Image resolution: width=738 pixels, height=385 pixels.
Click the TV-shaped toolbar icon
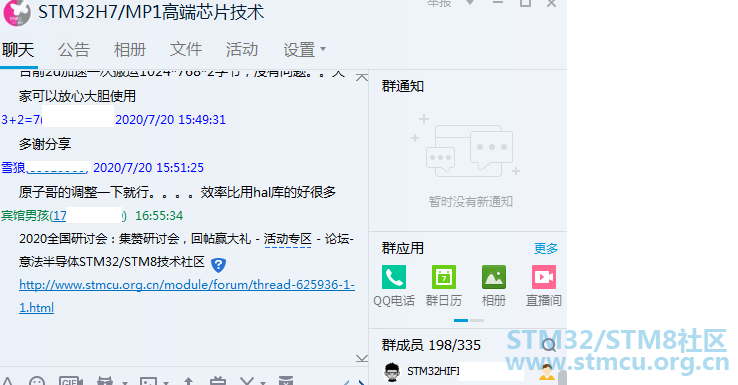[x=218, y=381]
